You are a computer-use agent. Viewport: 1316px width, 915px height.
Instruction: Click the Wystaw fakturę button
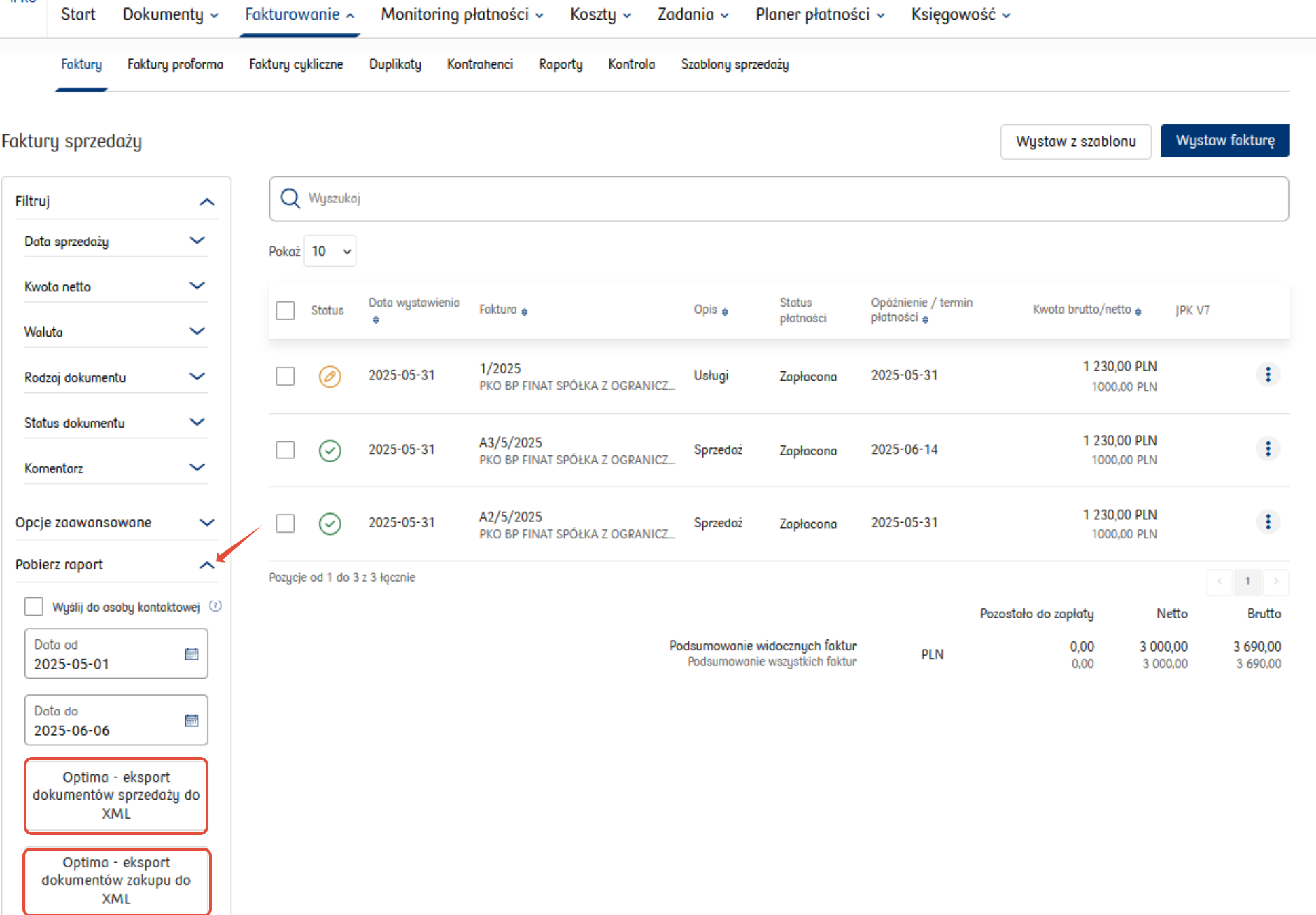click(1224, 141)
